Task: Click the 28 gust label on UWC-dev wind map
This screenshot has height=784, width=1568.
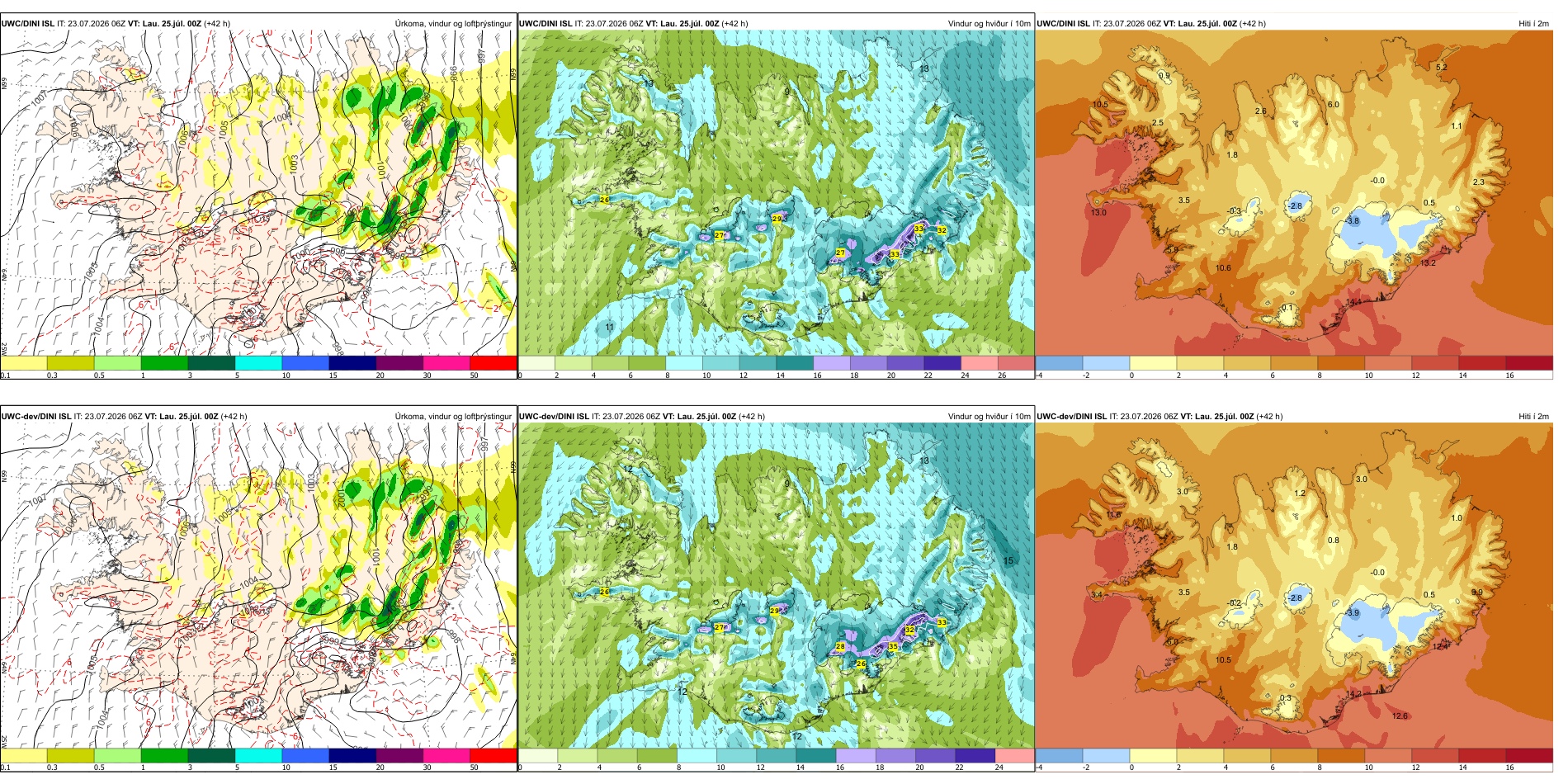Action: coord(841,647)
